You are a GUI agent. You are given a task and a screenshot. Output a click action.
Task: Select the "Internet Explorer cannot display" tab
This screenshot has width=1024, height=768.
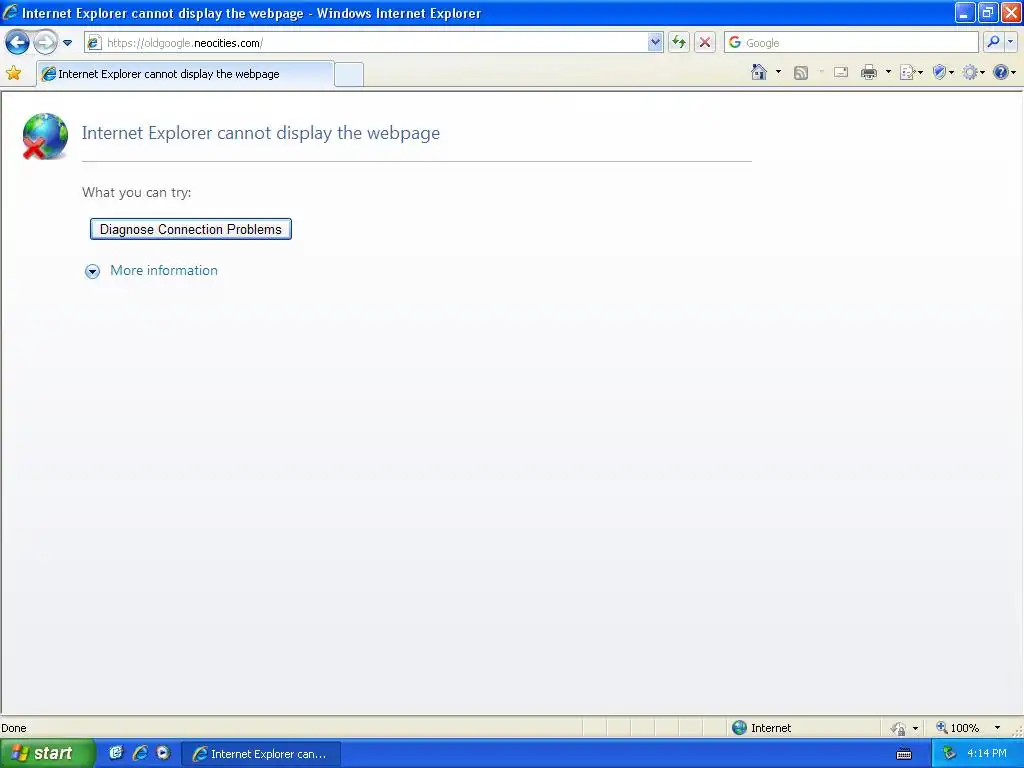[185, 74]
